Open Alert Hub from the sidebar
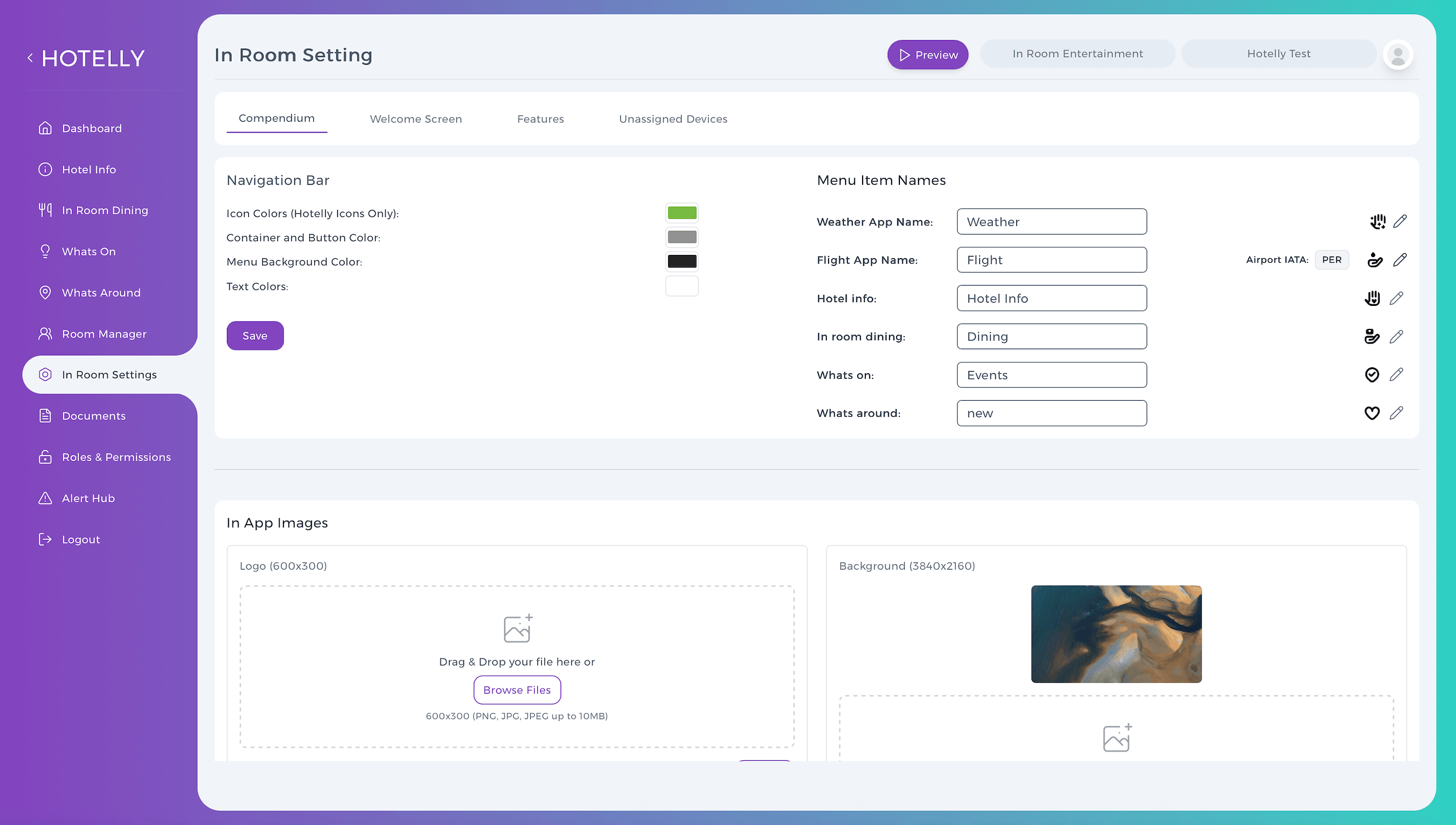Screen dimensions: 1456x825 point(88,498)
